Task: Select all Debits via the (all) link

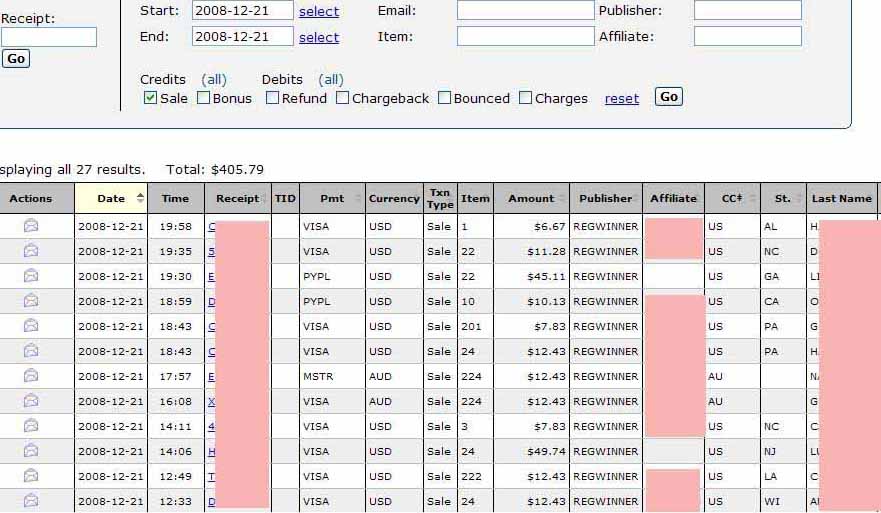Action: (330, 80)
